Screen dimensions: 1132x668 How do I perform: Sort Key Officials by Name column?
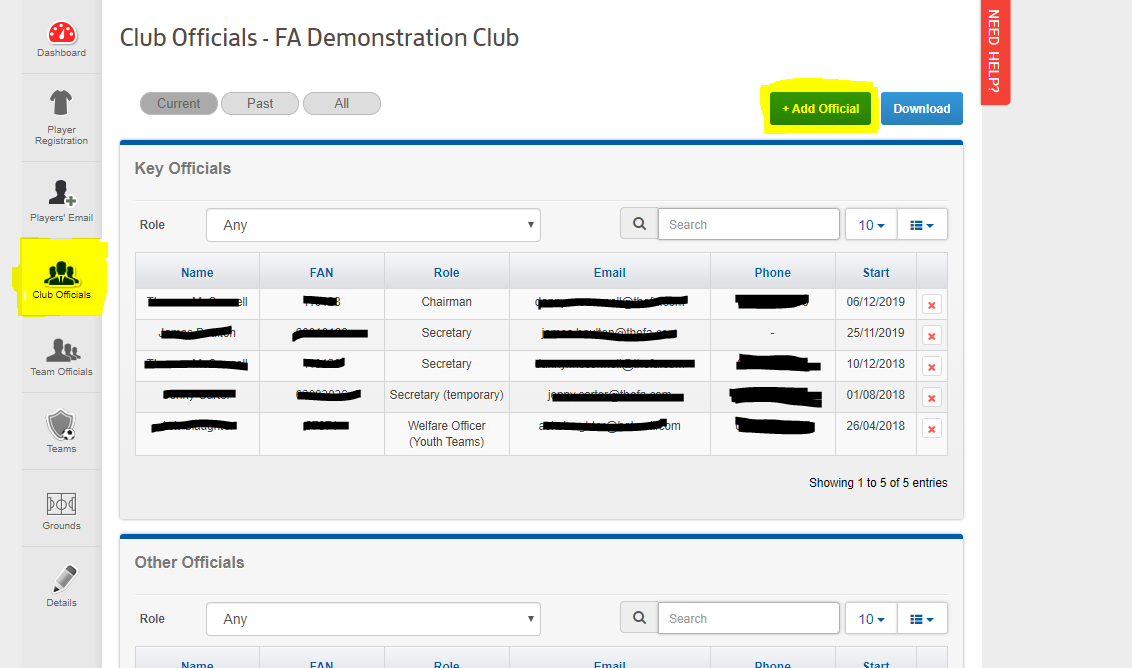click(197, 272)
